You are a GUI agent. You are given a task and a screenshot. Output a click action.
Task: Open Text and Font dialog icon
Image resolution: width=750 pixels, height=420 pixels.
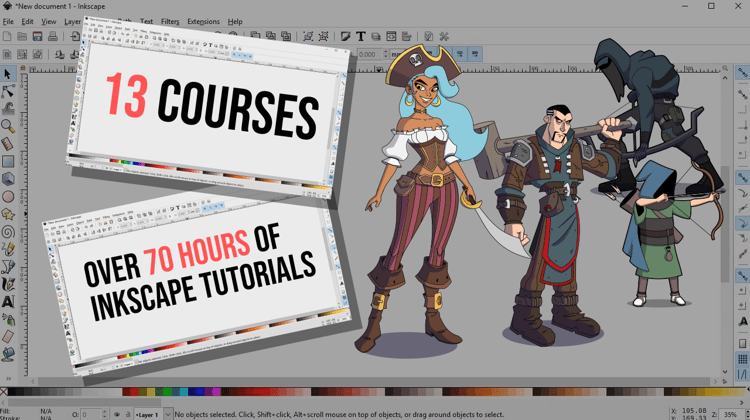tap(361, 36)
